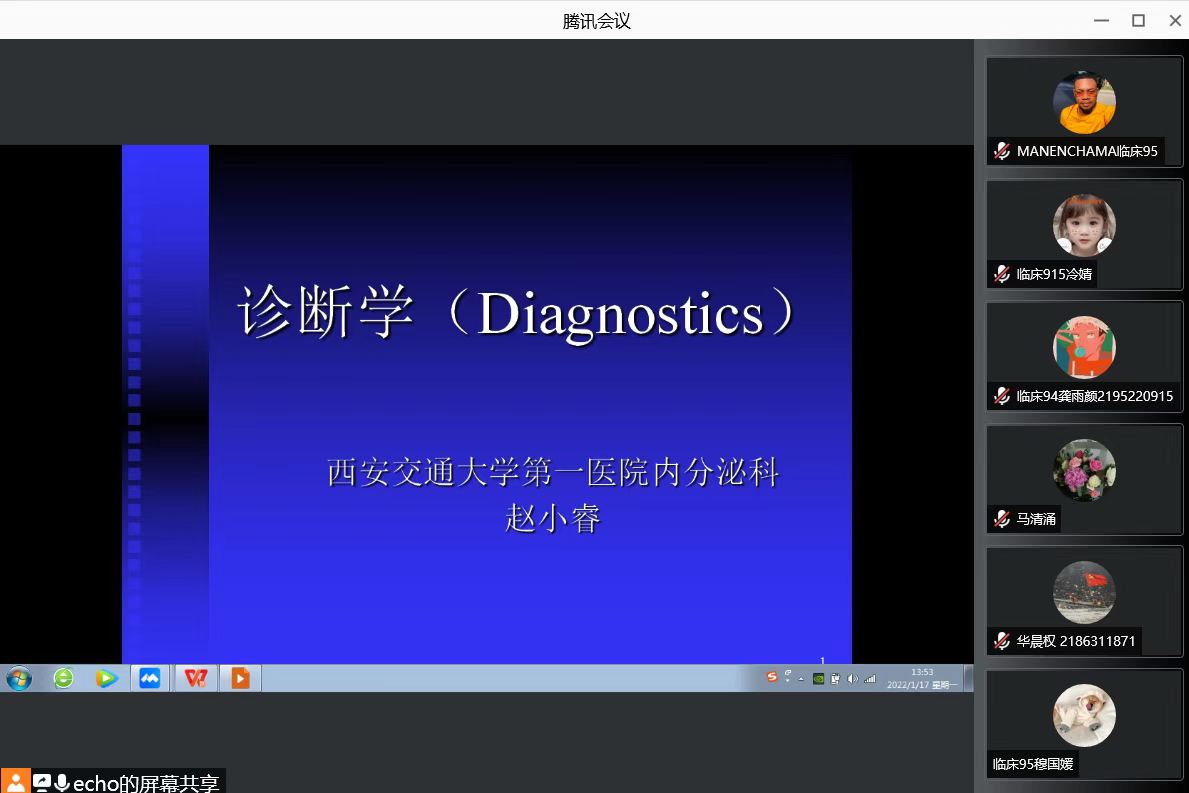Open the red WPS Office taskbar icon

tap(196, 678)
